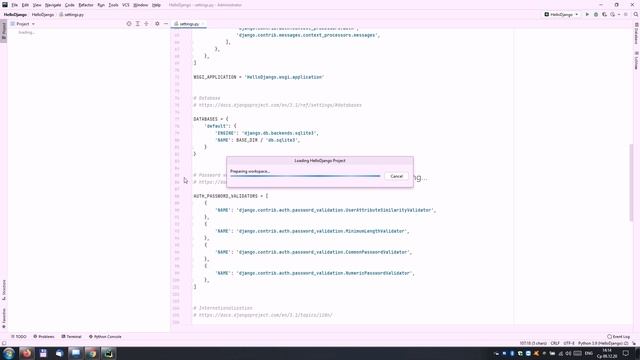Cancel loading the HelloDjango project

396,176
